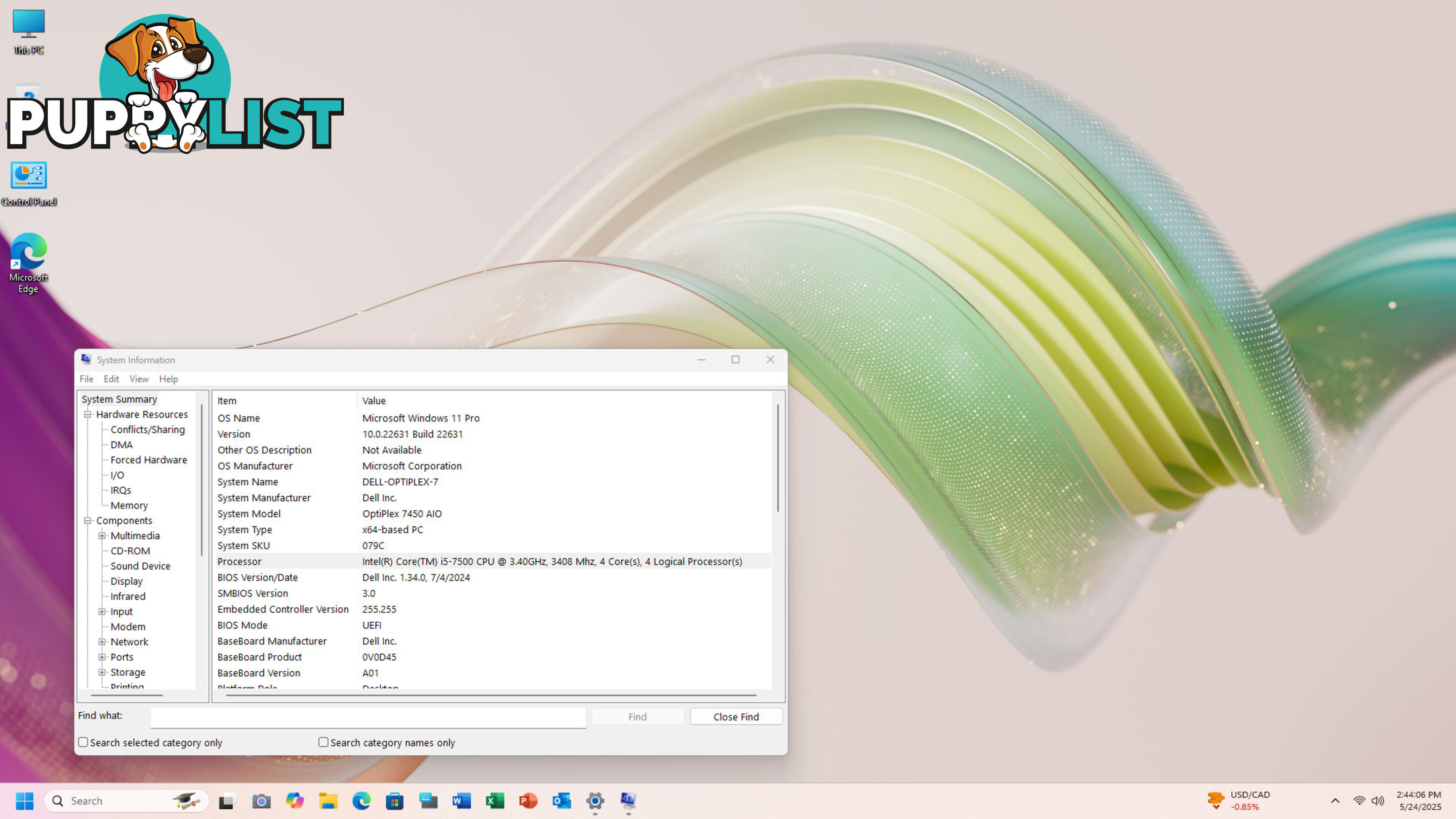The image size is (1456, 819).
Task: Open the clock and date flyout
Action: (1419, 801)
